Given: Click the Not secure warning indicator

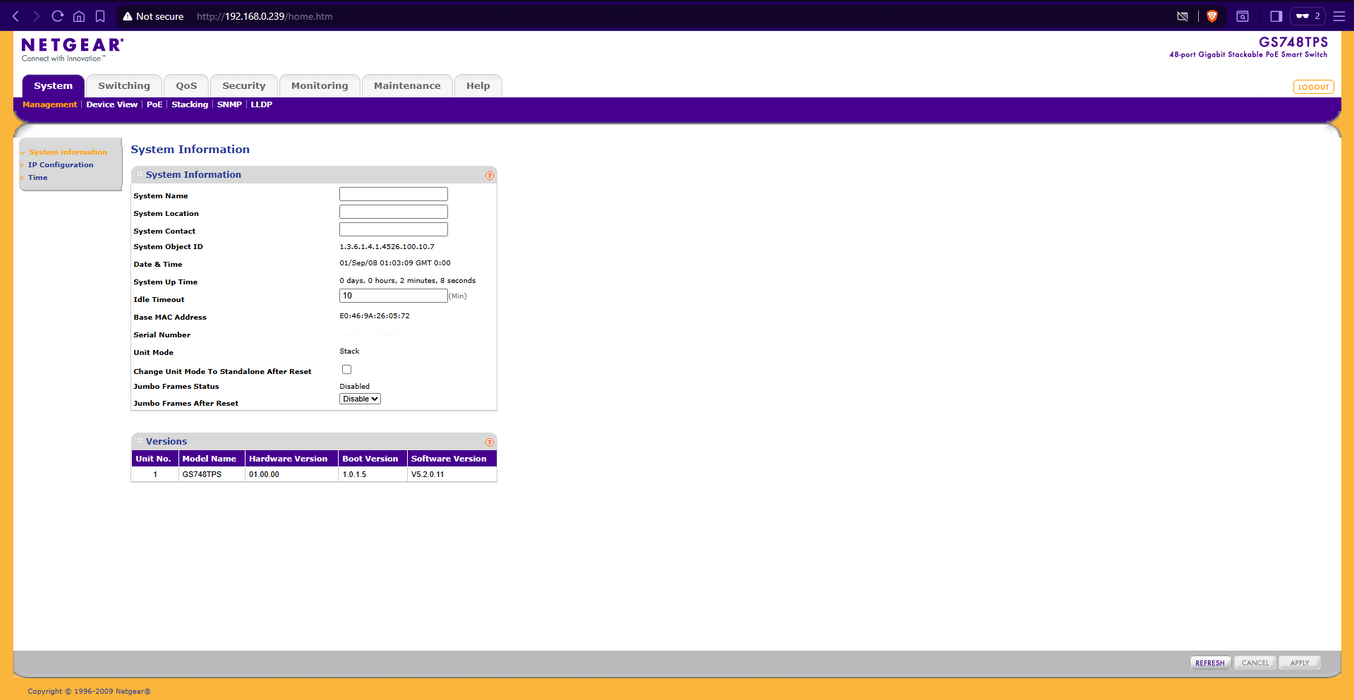Looking at the screenshot, I should [153, 16].
